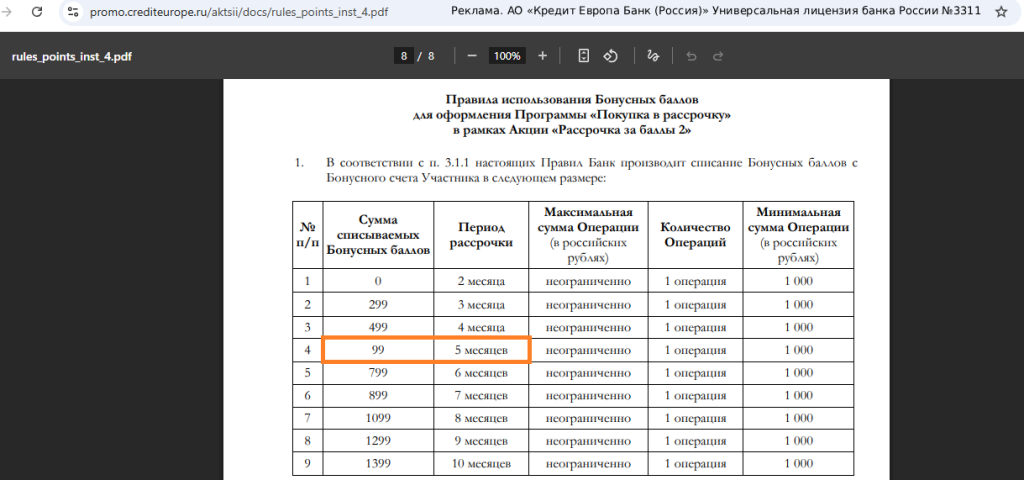Zoom in with the plus button
This screenshot has height=480, width=1024.
[x=542, y=56]
